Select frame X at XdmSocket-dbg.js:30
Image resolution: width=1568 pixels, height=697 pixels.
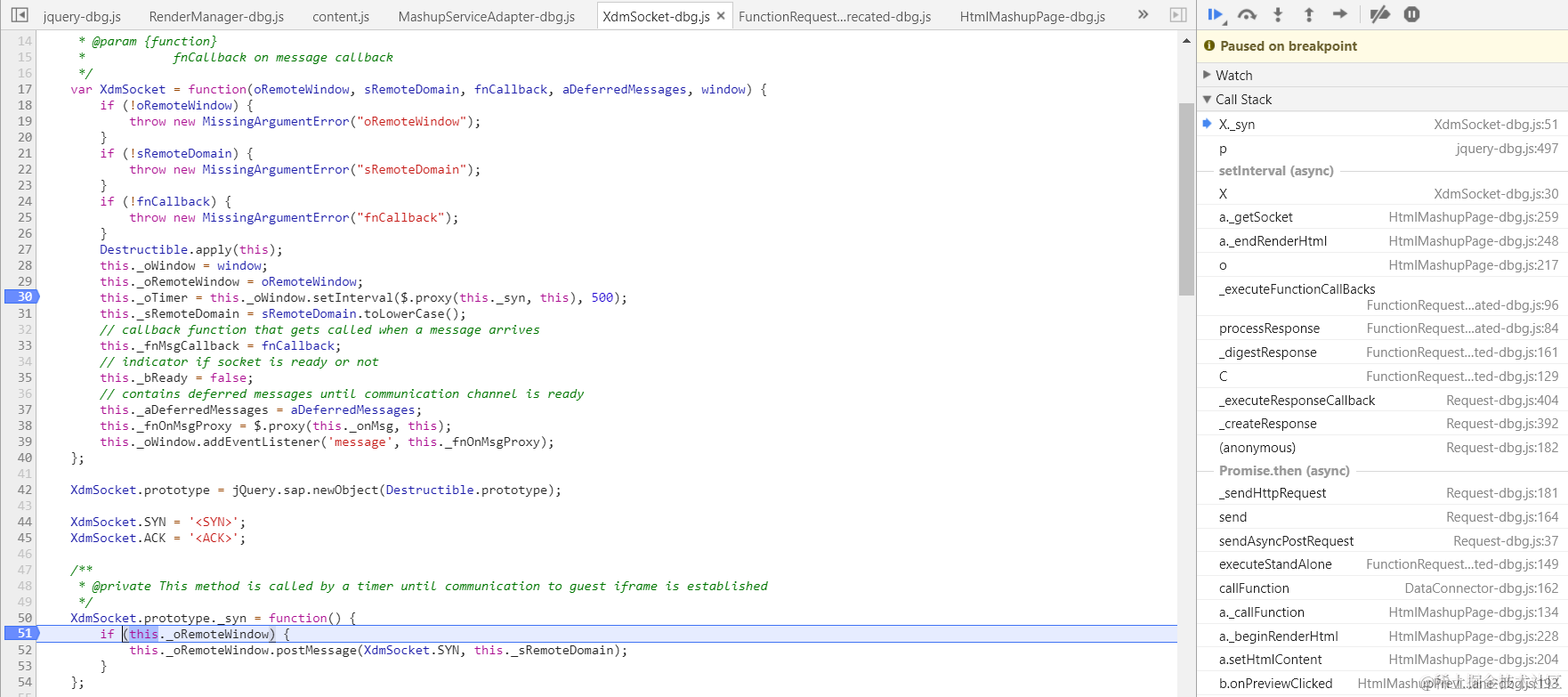(x=1381, y=193)
